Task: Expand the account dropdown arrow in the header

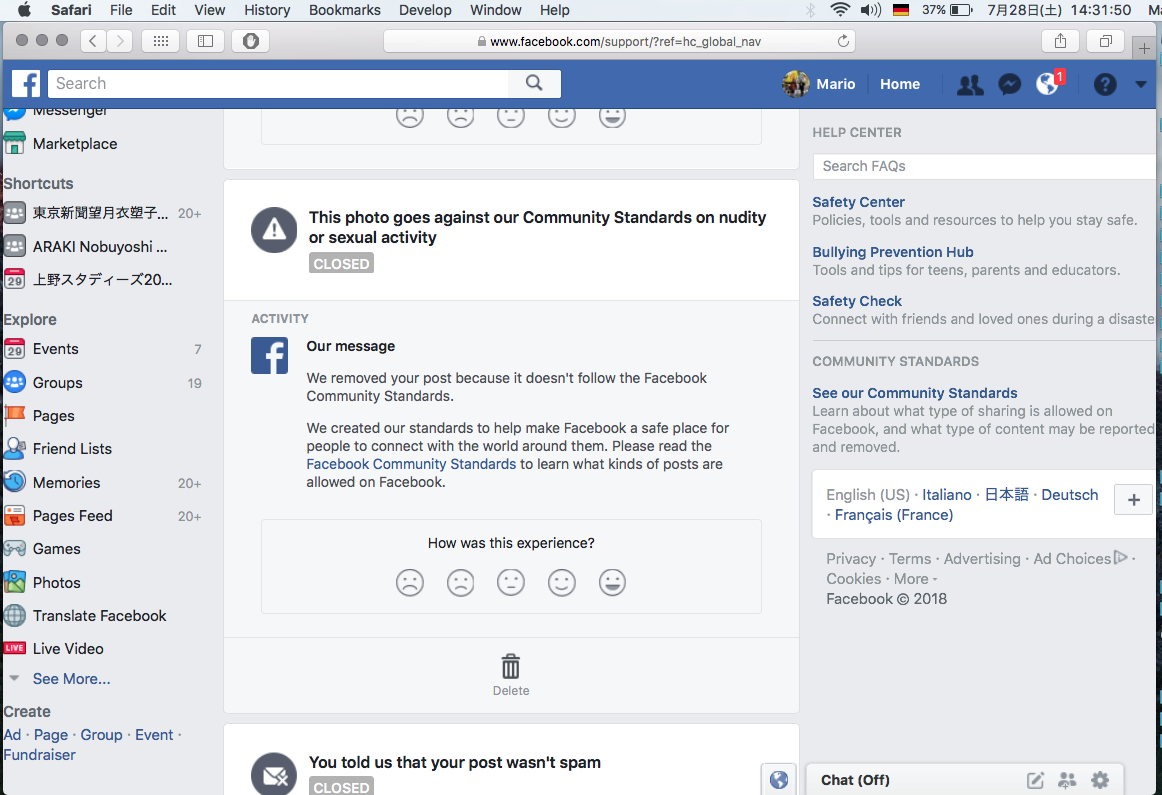Action: (x=1141, y=84)
